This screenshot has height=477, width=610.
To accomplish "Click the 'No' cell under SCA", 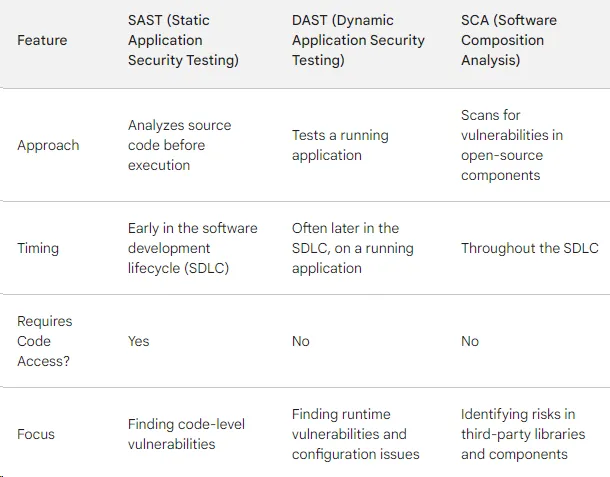I will coord(470,341).
